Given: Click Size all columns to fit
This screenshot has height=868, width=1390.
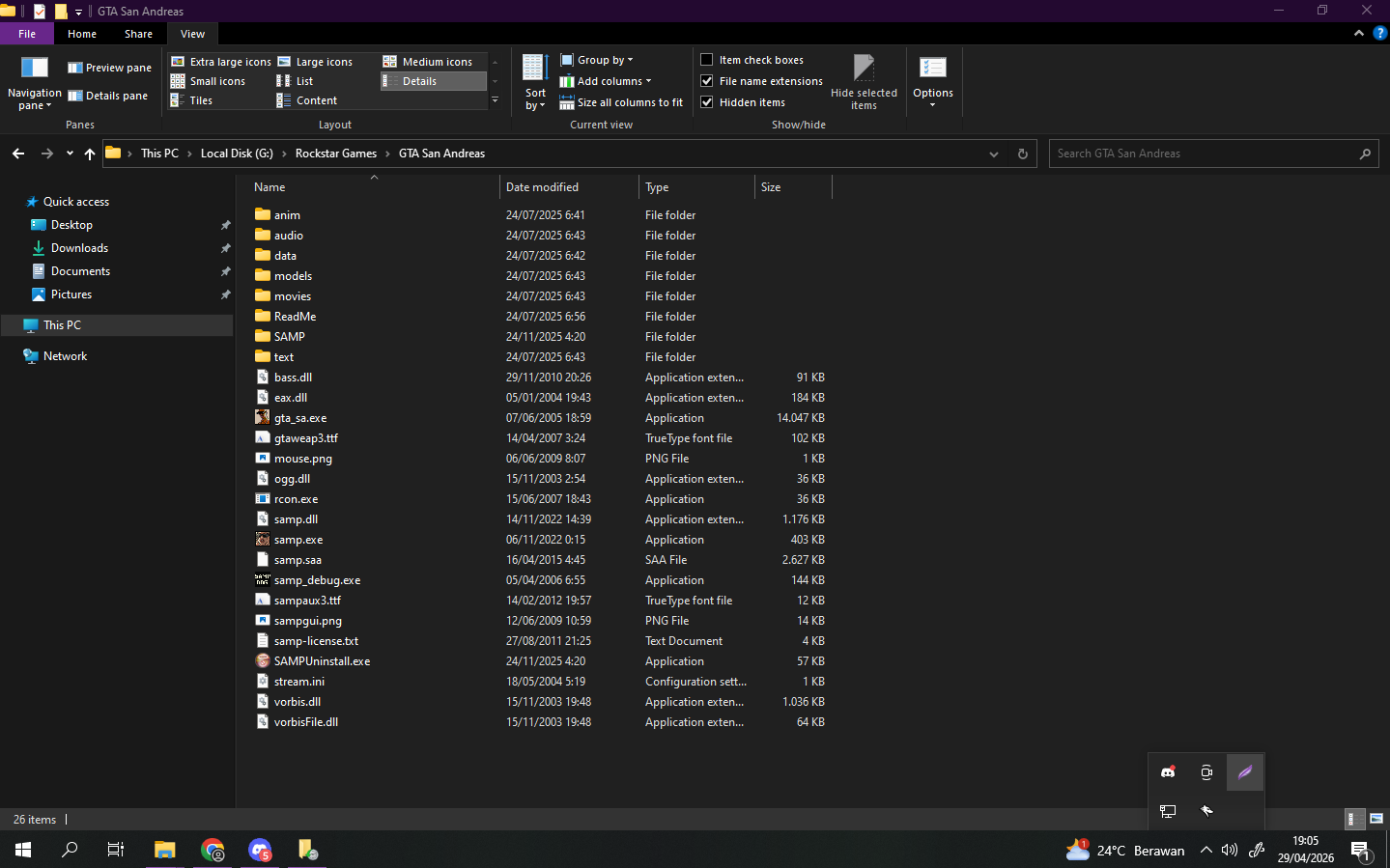Looking at the screenshot, I should click(621, 102).
